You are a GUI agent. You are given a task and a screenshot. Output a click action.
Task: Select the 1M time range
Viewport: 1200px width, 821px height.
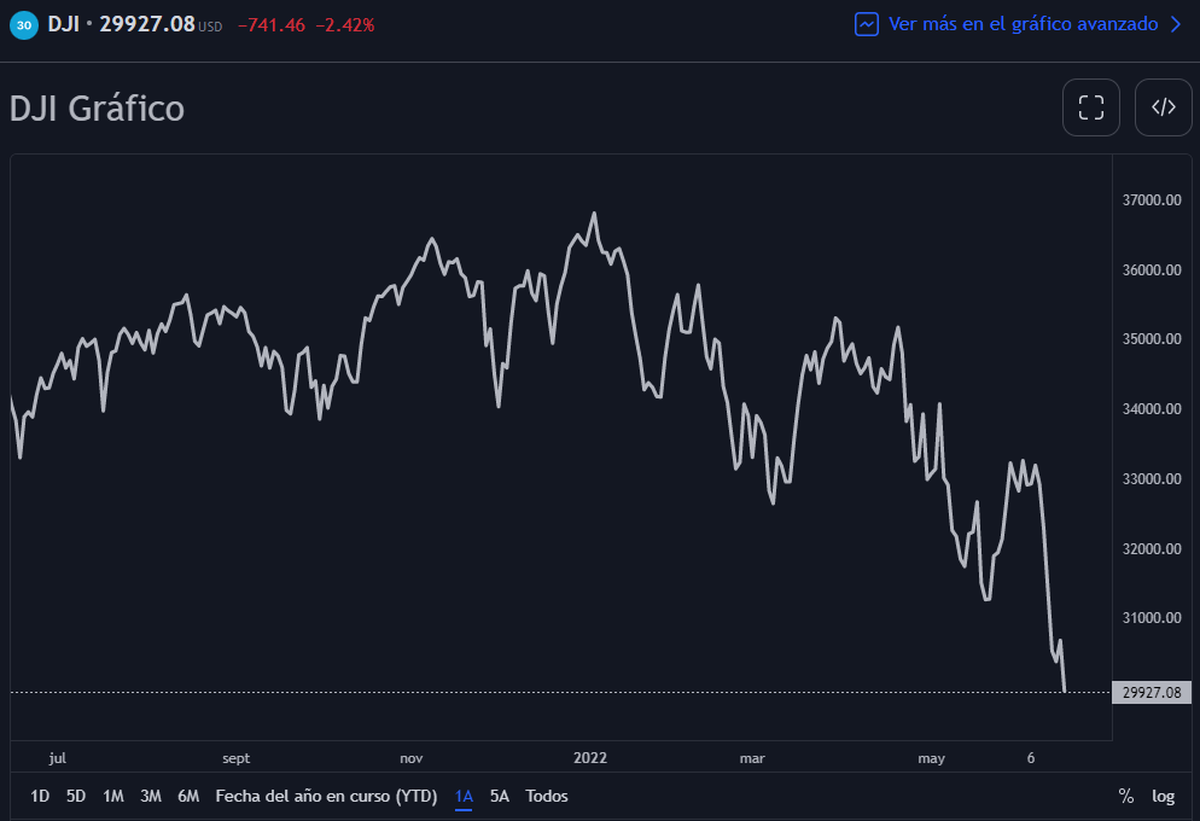114,796
